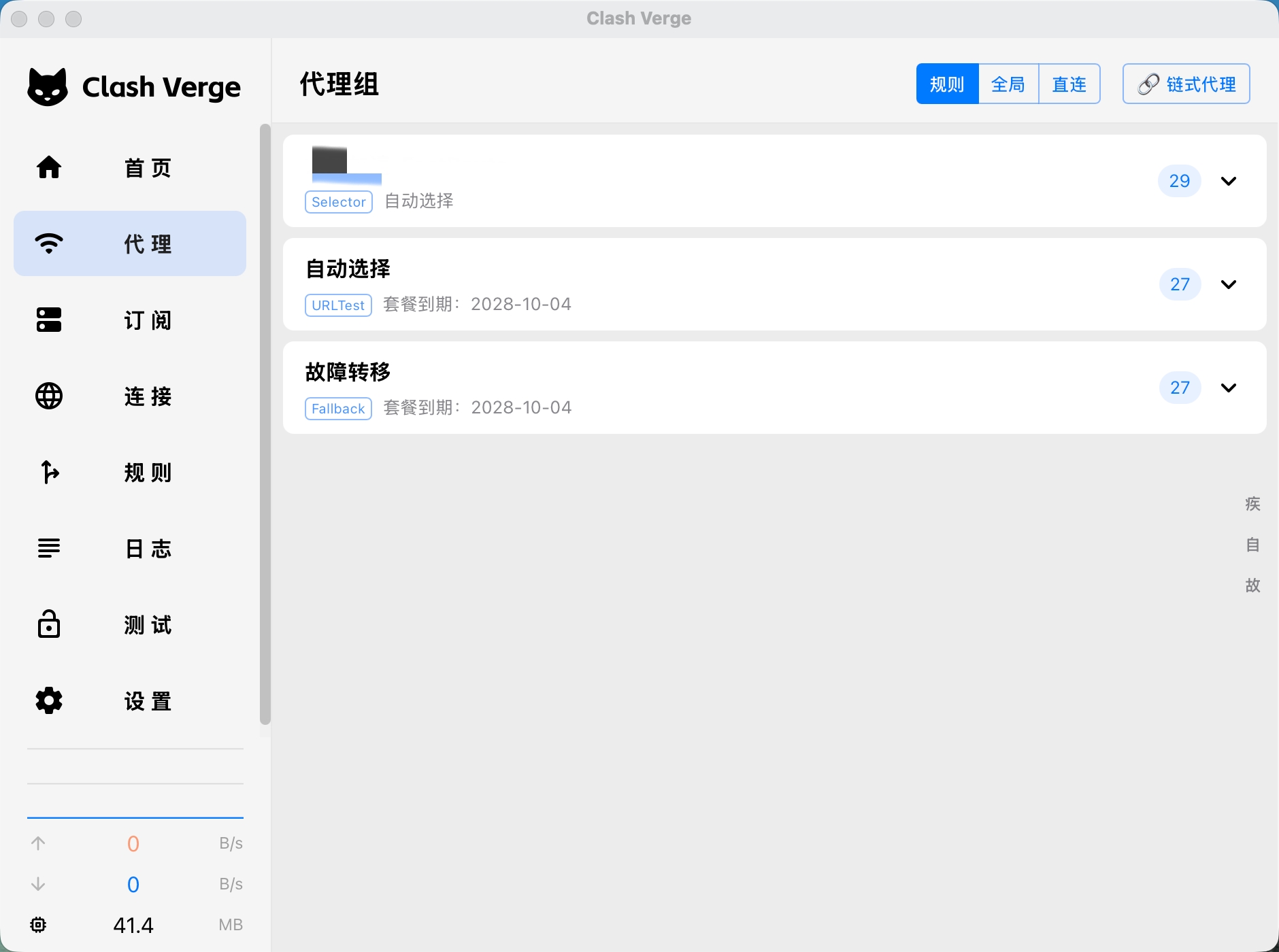Switch proxy mode to 全局
Viewport: 1279px width, 952px height.
(1008, 84)
